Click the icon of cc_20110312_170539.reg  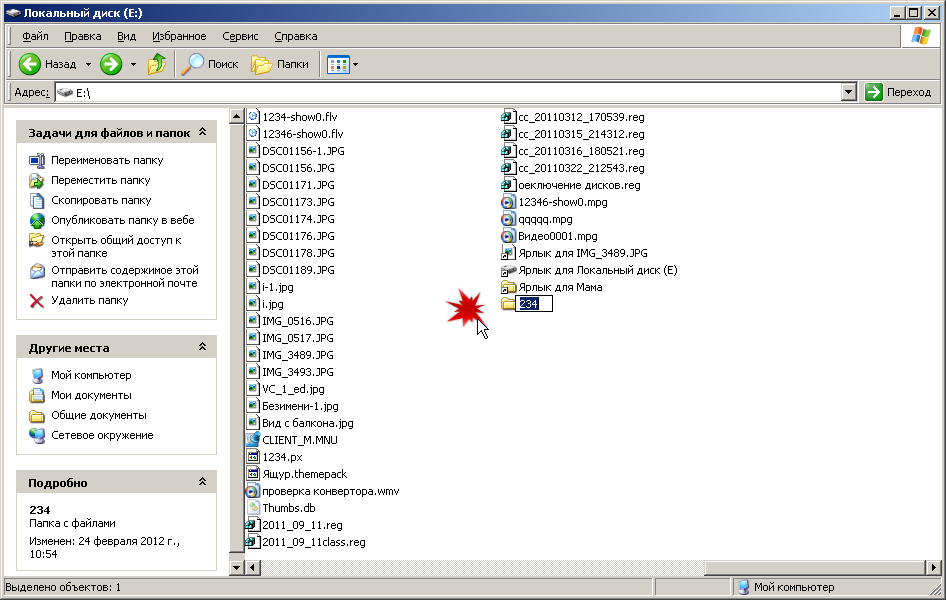pyautogui.click(x=509, y=116)
